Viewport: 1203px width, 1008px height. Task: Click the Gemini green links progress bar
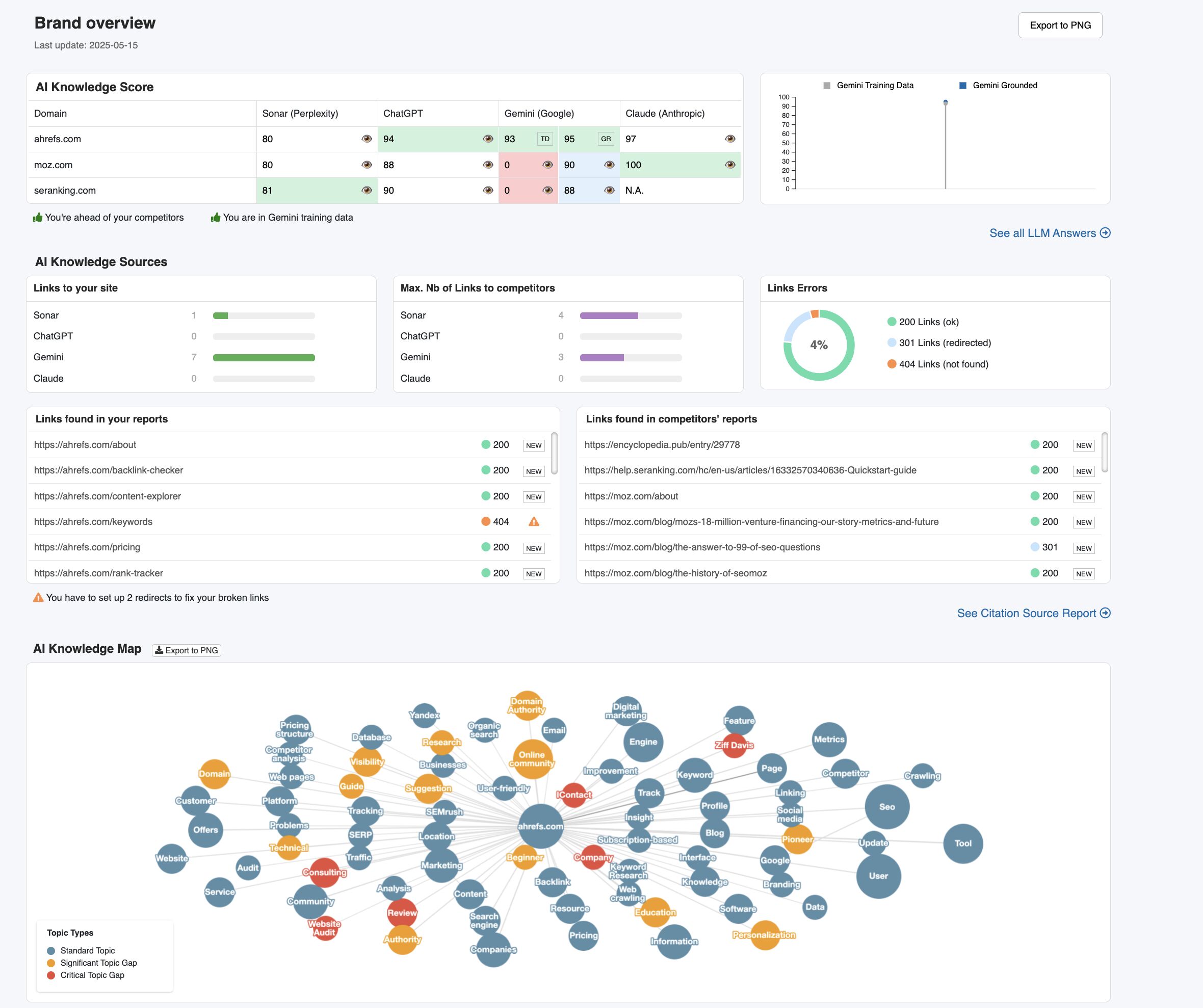[x=264, y=358]
